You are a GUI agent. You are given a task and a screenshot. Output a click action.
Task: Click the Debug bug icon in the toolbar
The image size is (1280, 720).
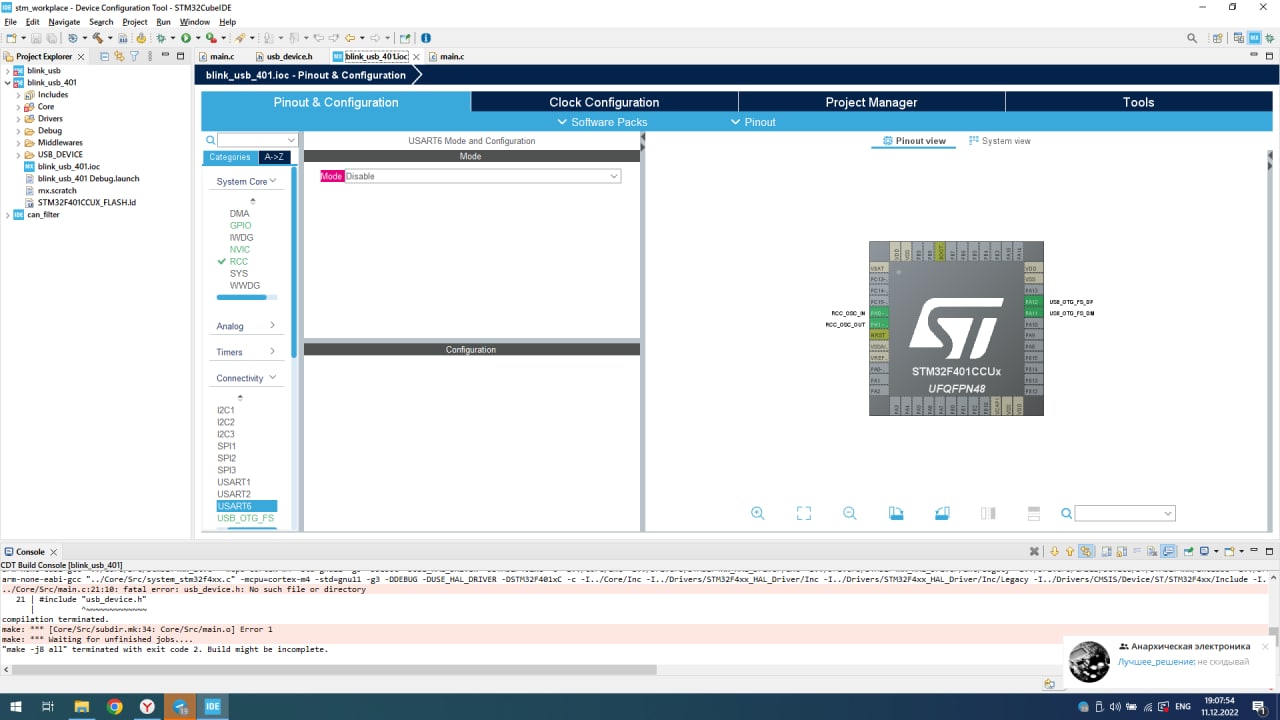pyautogui.click(x=160, y=38)
